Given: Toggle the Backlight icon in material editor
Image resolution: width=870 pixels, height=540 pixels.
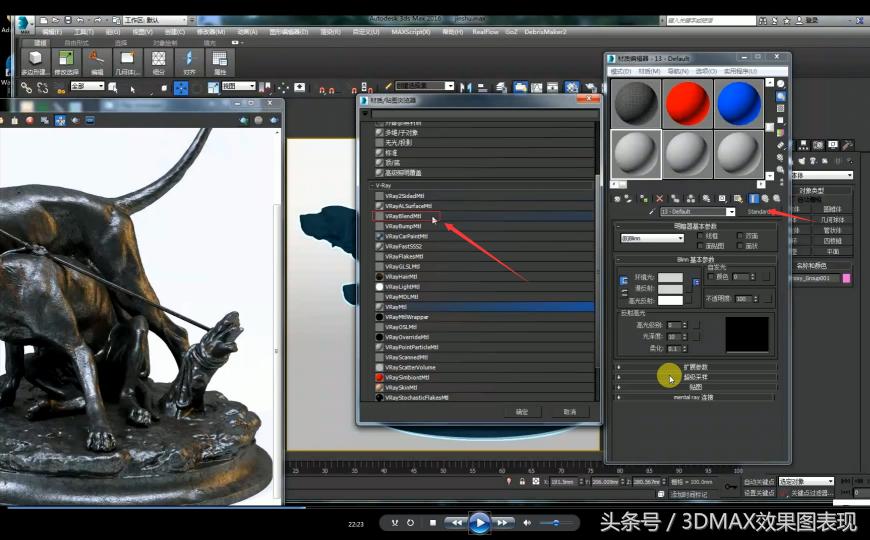Looking at the screenshot, I should [781, 96].
